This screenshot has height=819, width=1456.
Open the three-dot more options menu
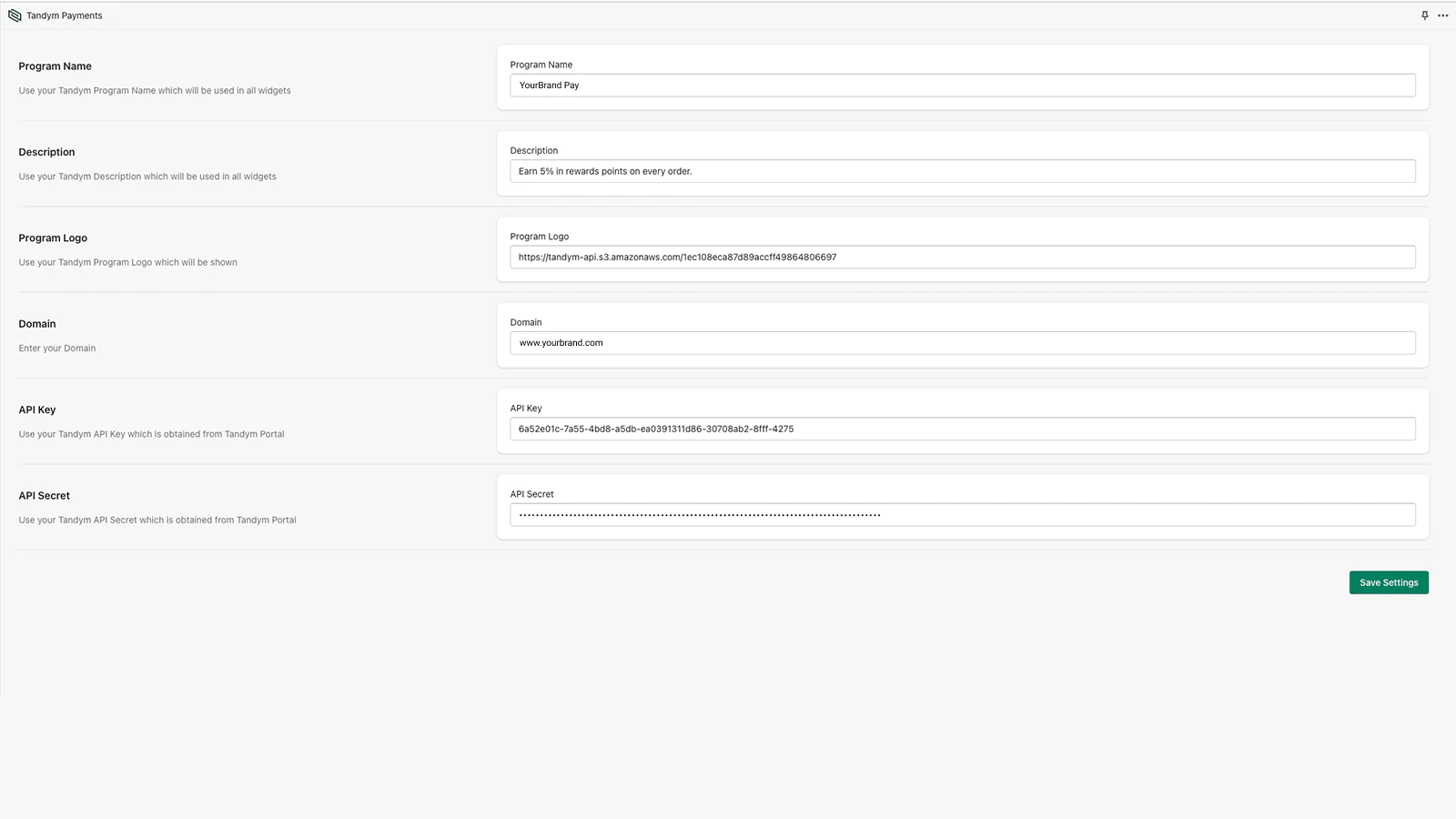click(1442, 15)
